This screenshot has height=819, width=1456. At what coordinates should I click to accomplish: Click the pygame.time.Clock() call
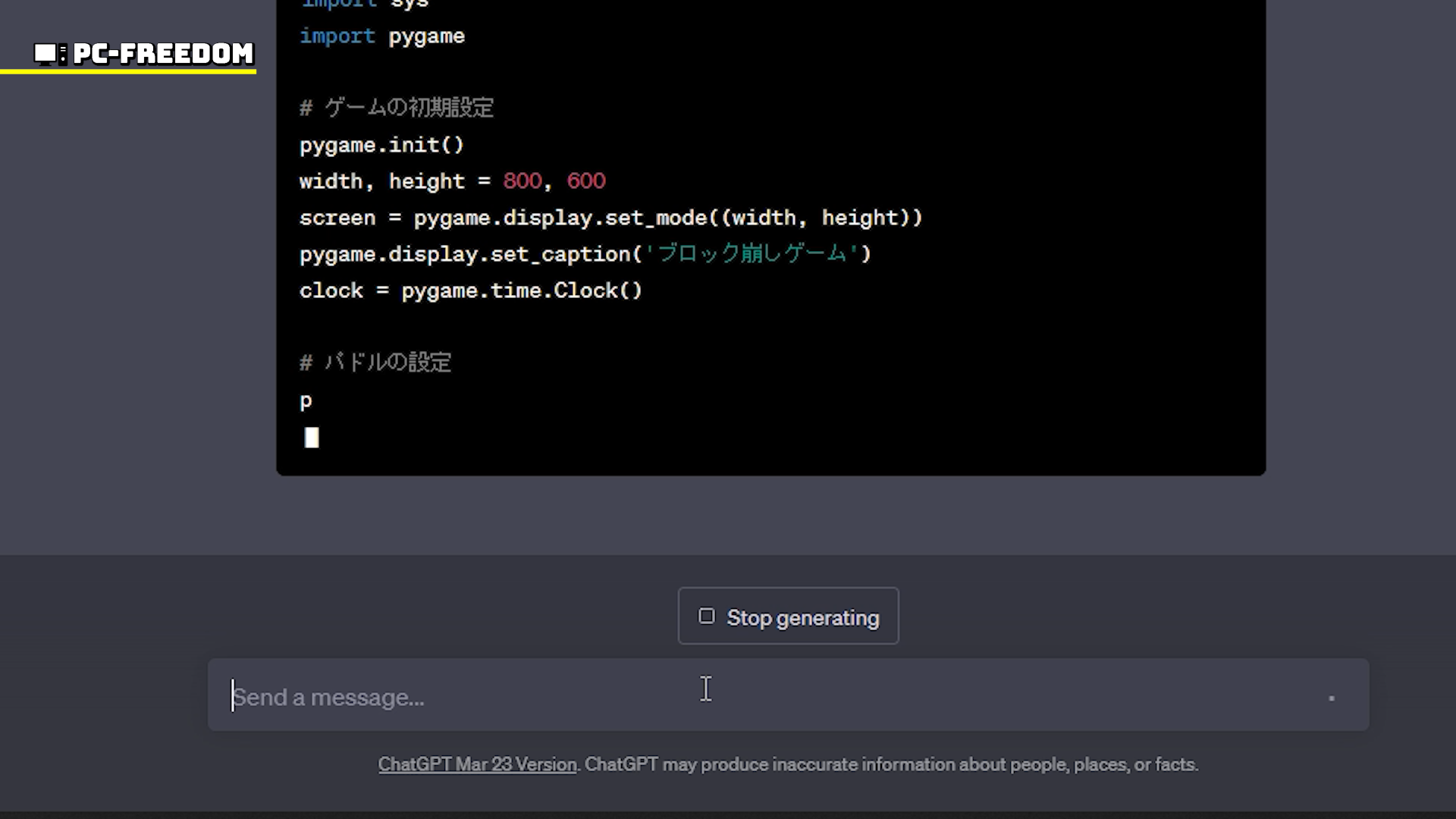click(521, 290)
